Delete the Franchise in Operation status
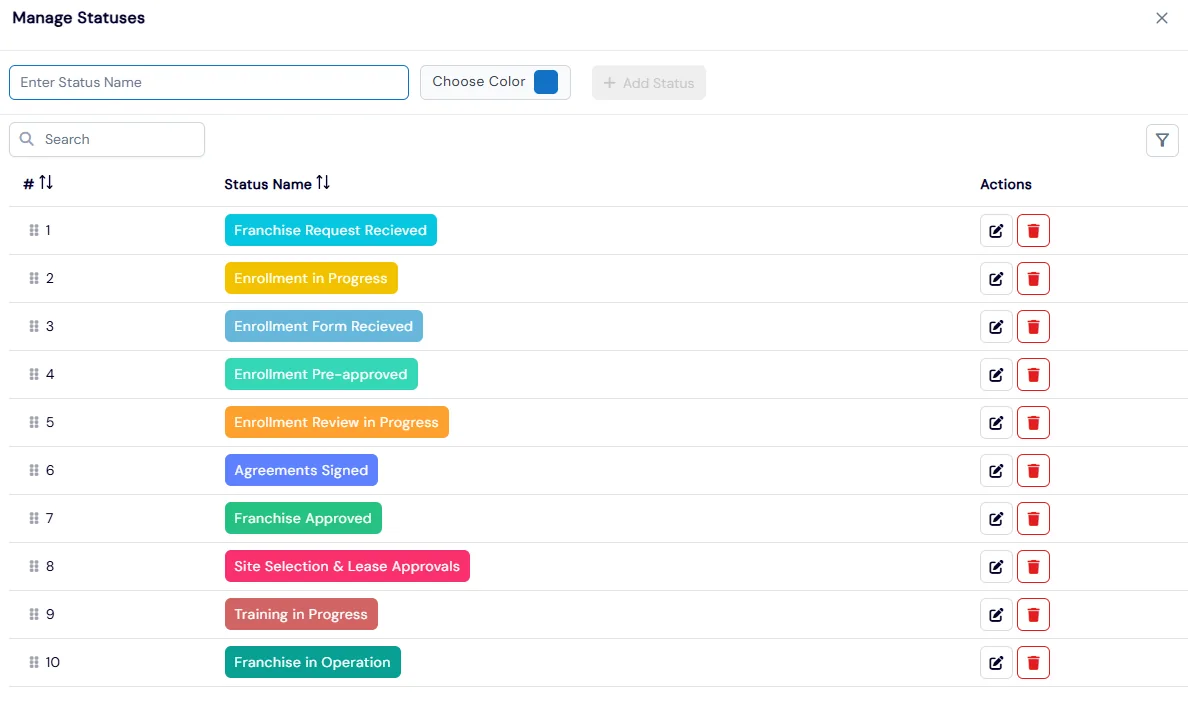 [x=1033, y=663]
